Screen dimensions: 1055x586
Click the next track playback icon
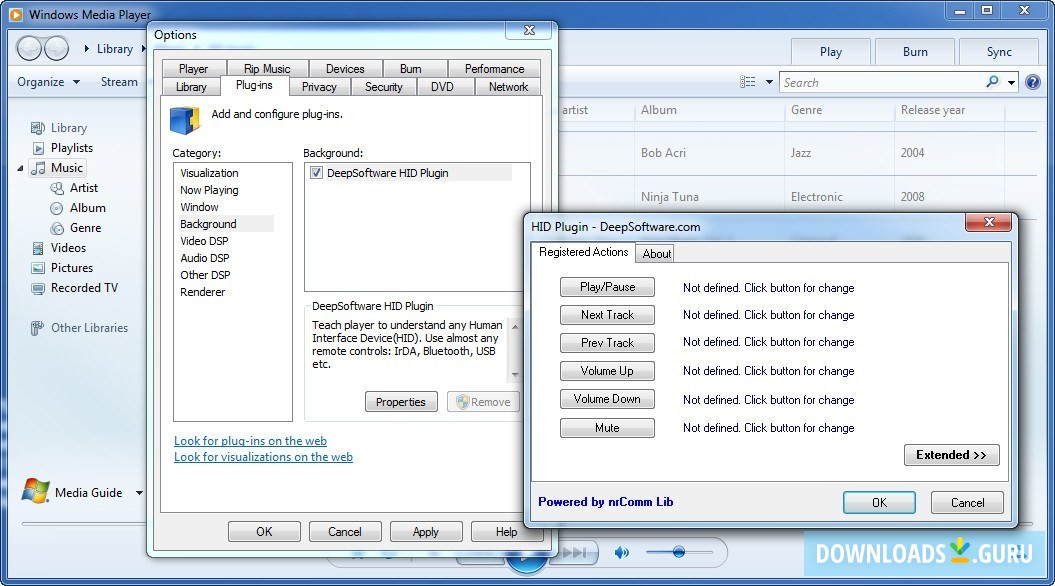pyautogui.click(x=573, y=551)
